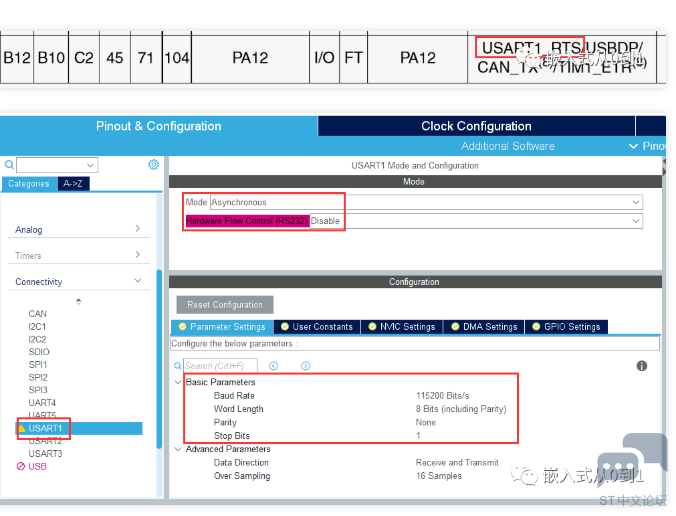Open the Clock Configuration tab
Image resolution: width=676 pixels, height=516 pixels.
pos(476,126)
